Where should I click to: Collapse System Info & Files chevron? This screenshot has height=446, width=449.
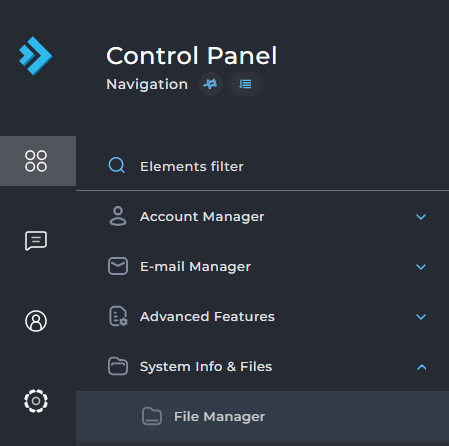(x=421, y=367)
